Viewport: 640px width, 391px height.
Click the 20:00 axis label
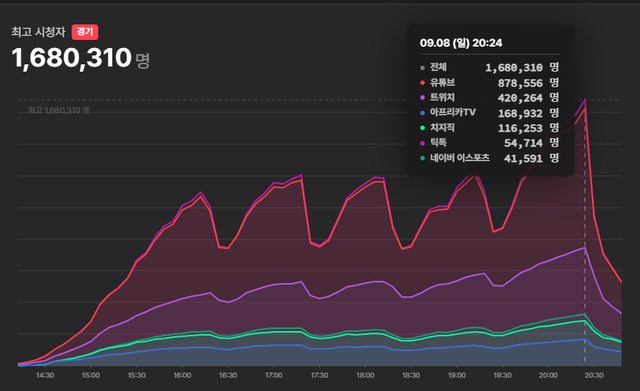pos(548,375)
